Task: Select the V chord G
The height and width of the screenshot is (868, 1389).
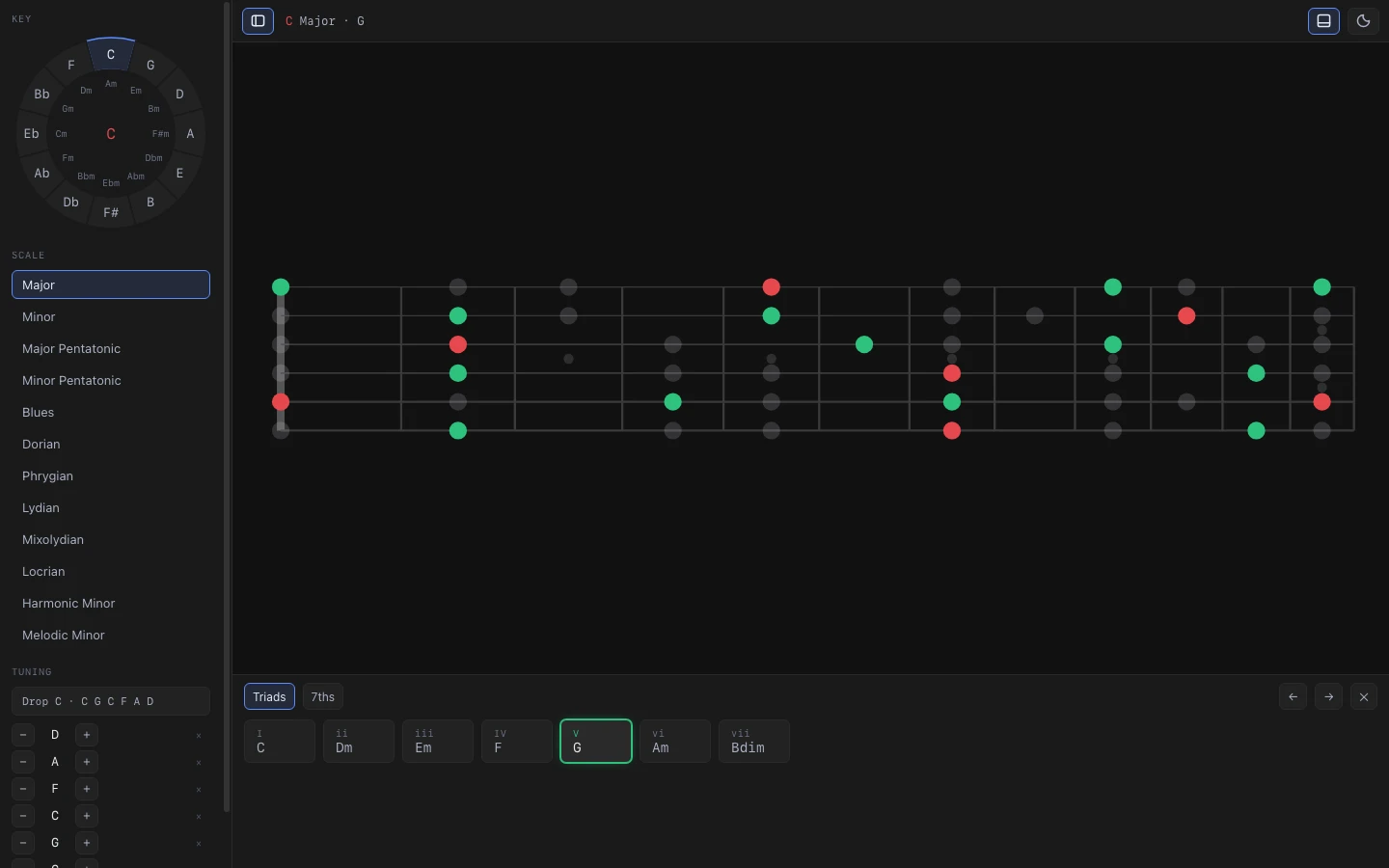Action: (596, 741)
